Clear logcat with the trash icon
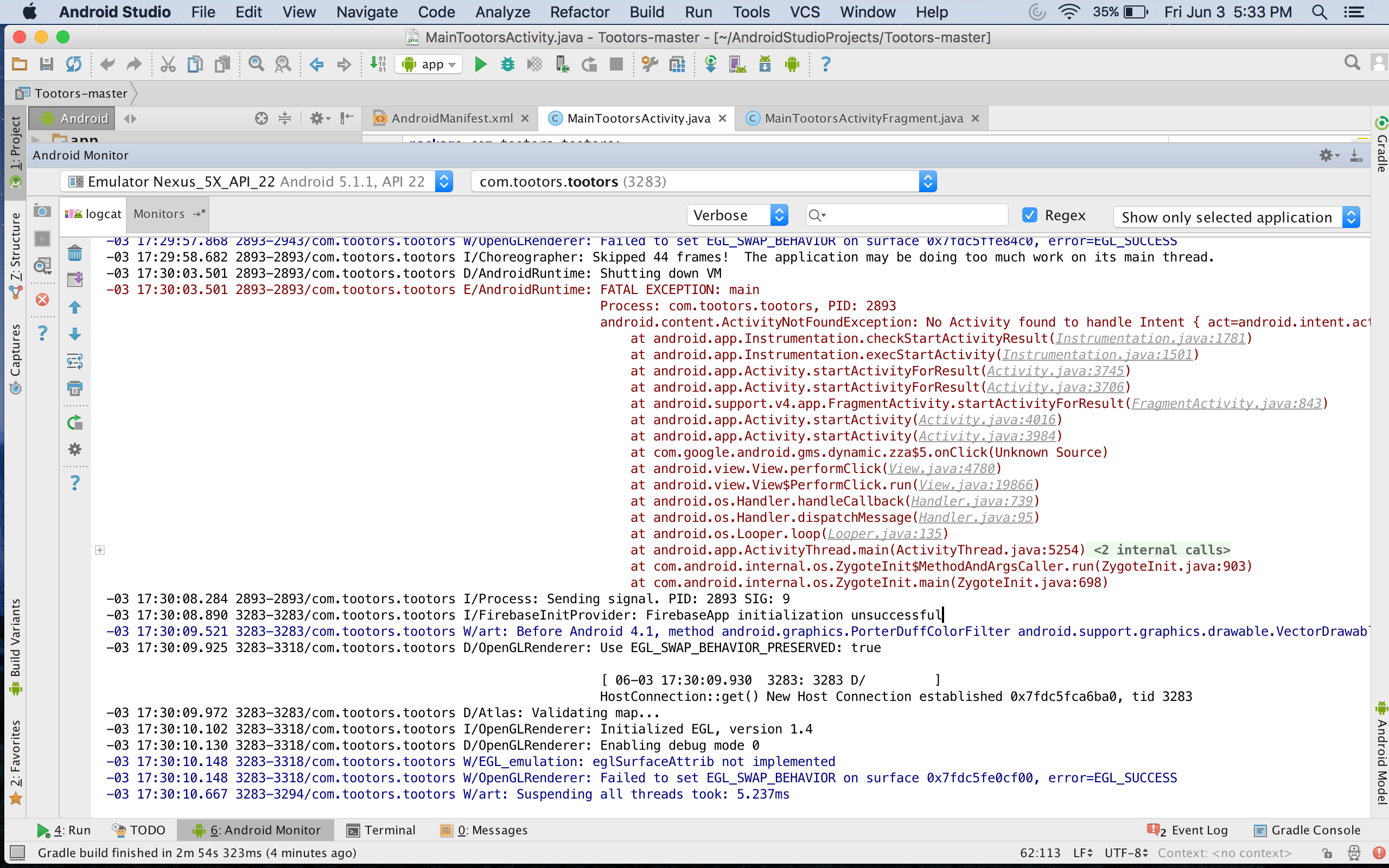The height and width of the screenshot is (868, 1389). click(75, 253)
